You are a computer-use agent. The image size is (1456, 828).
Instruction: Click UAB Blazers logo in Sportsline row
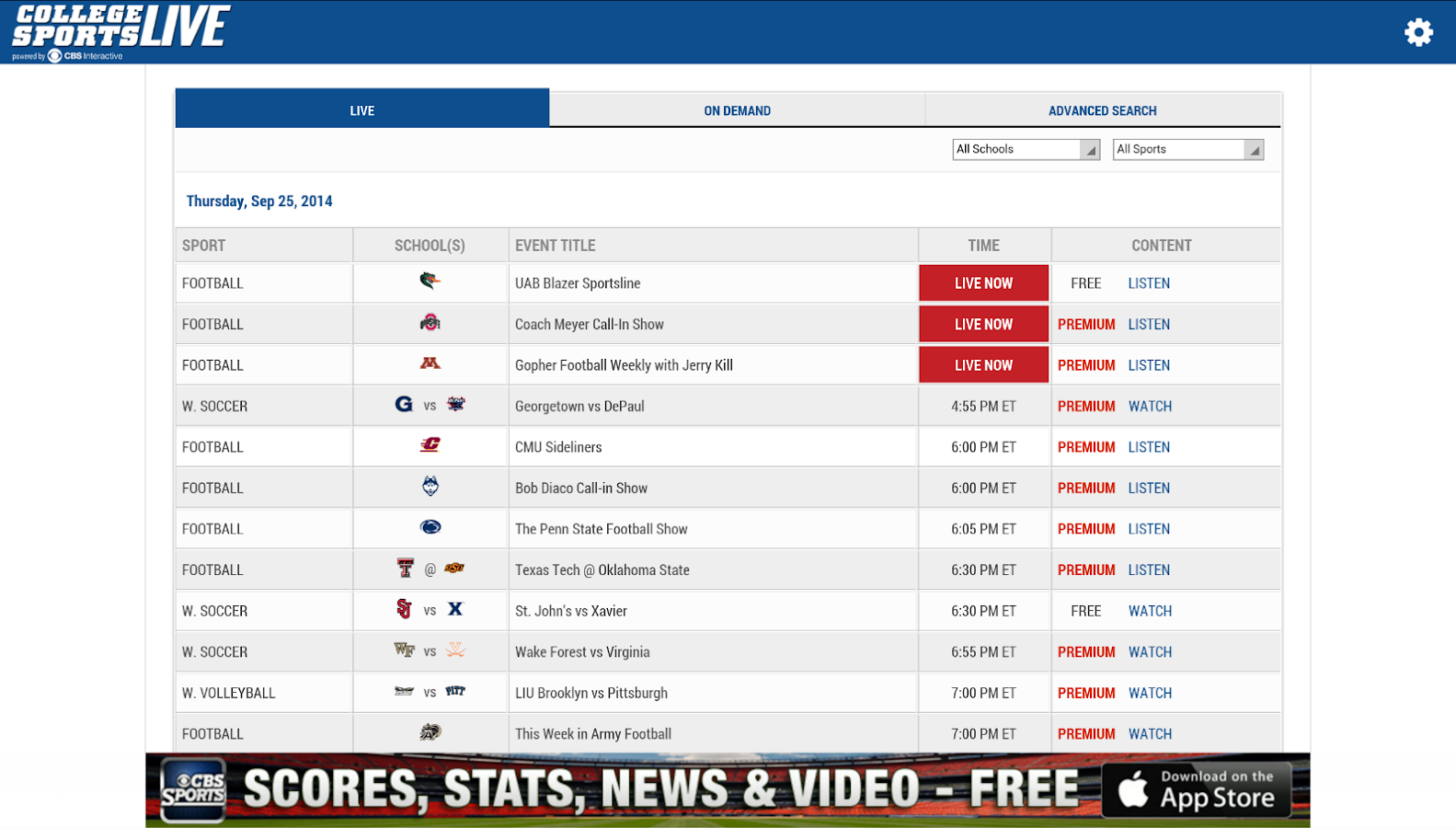point(430,281)
